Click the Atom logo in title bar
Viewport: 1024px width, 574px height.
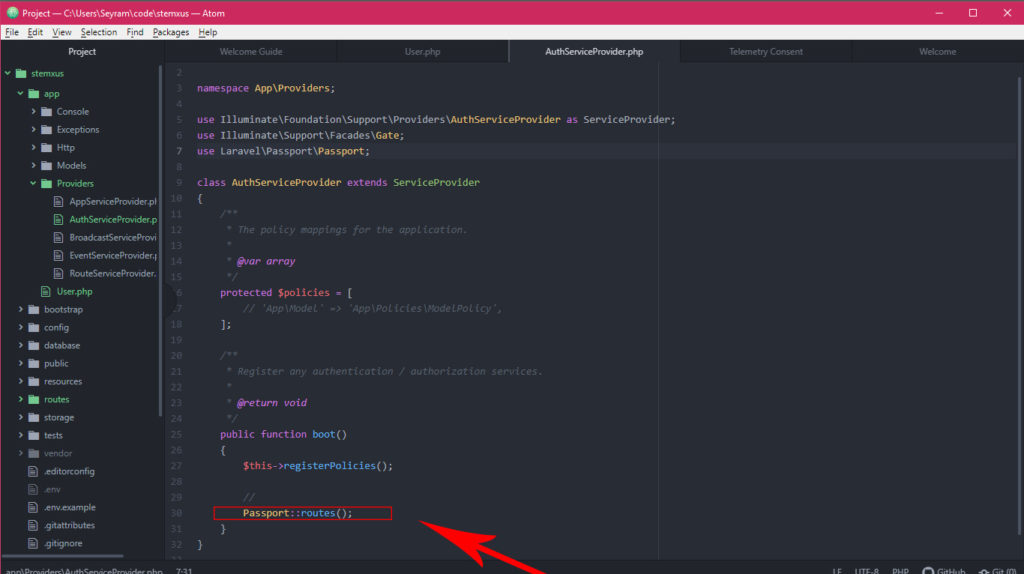click(x=12, y=13)
